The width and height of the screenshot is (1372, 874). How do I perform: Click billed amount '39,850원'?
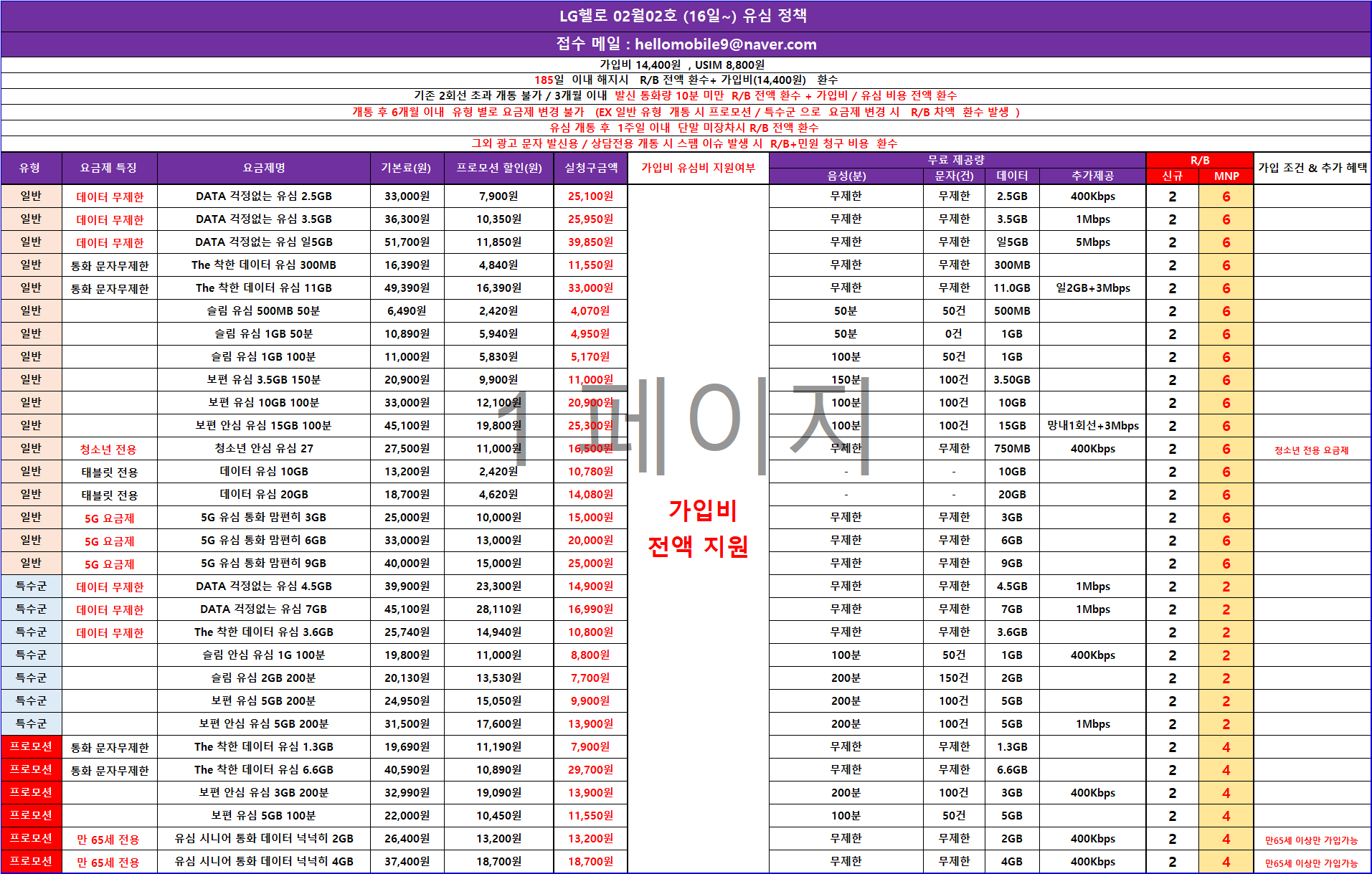click(x=590, y=242)
